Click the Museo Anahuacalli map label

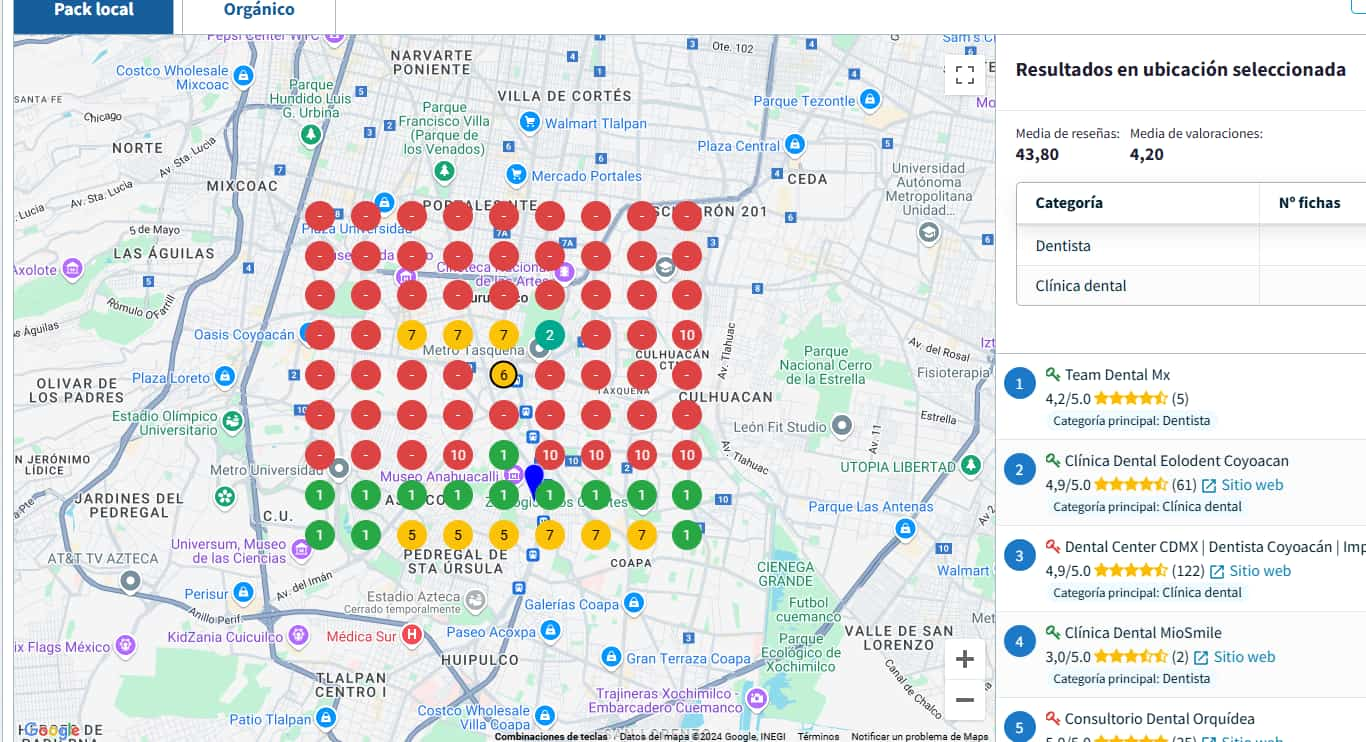tap(440, 477)
